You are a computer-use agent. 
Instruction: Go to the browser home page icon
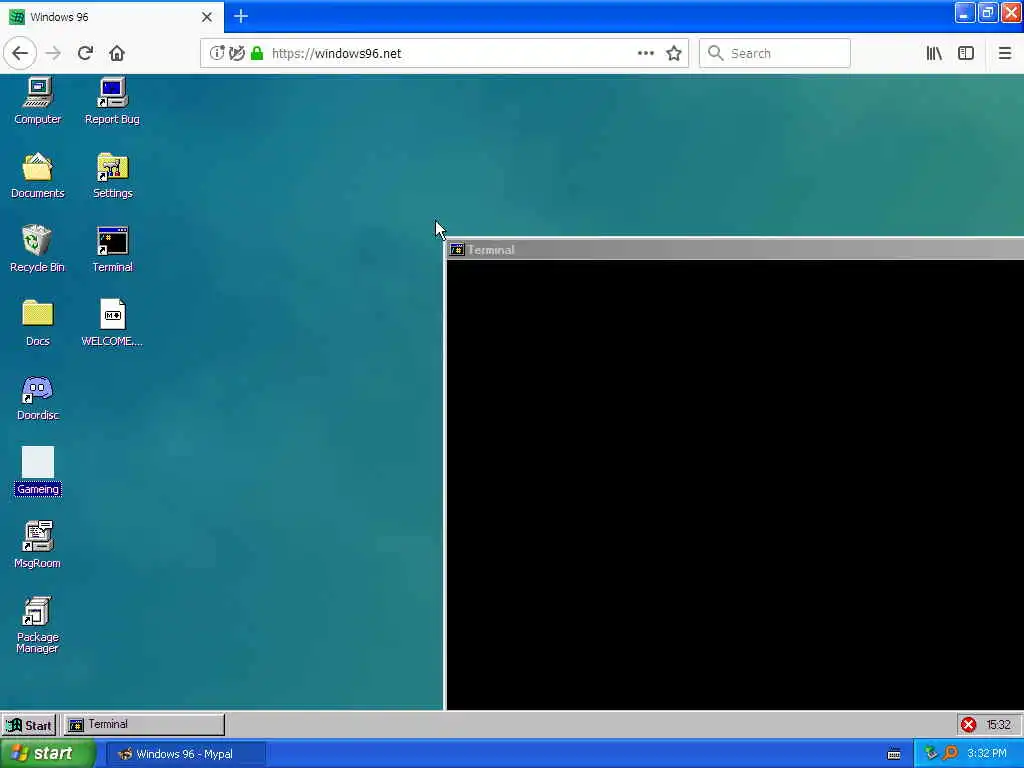pos(117,53)
